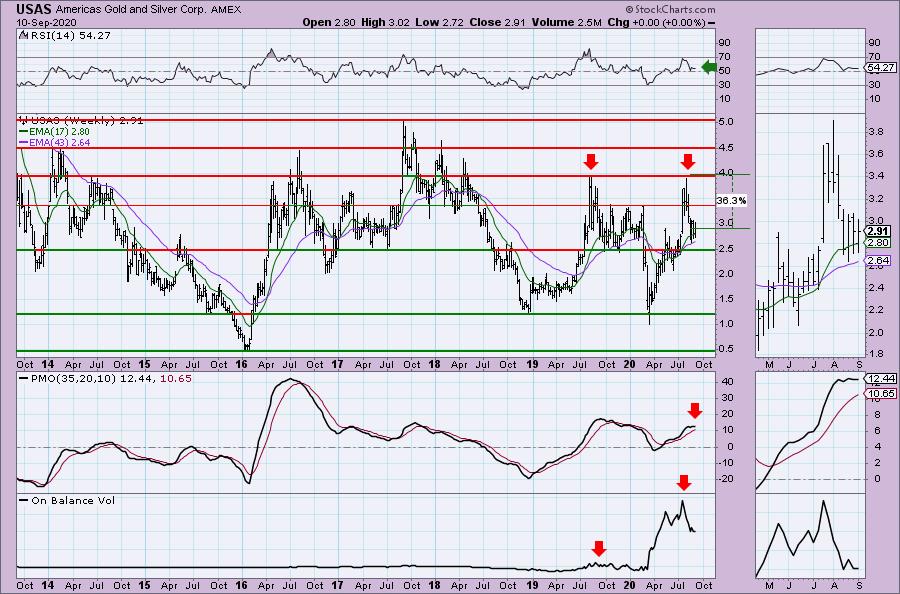Screen dimensions: 900x594
Task: Click the Low 2.72 value
Action: pyautogui.click(x=440, y=22)
